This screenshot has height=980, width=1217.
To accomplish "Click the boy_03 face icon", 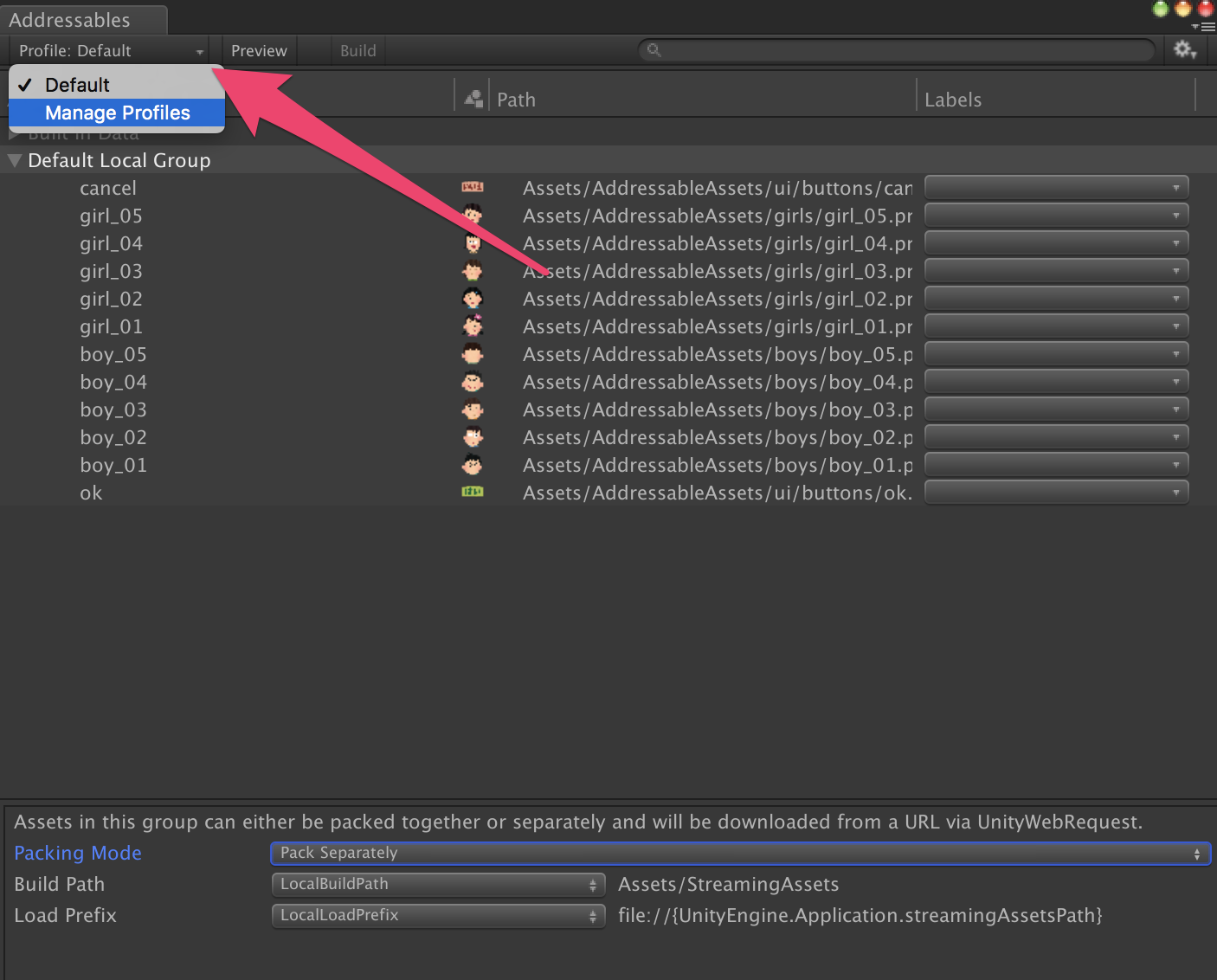I will (x=473, y=409).
